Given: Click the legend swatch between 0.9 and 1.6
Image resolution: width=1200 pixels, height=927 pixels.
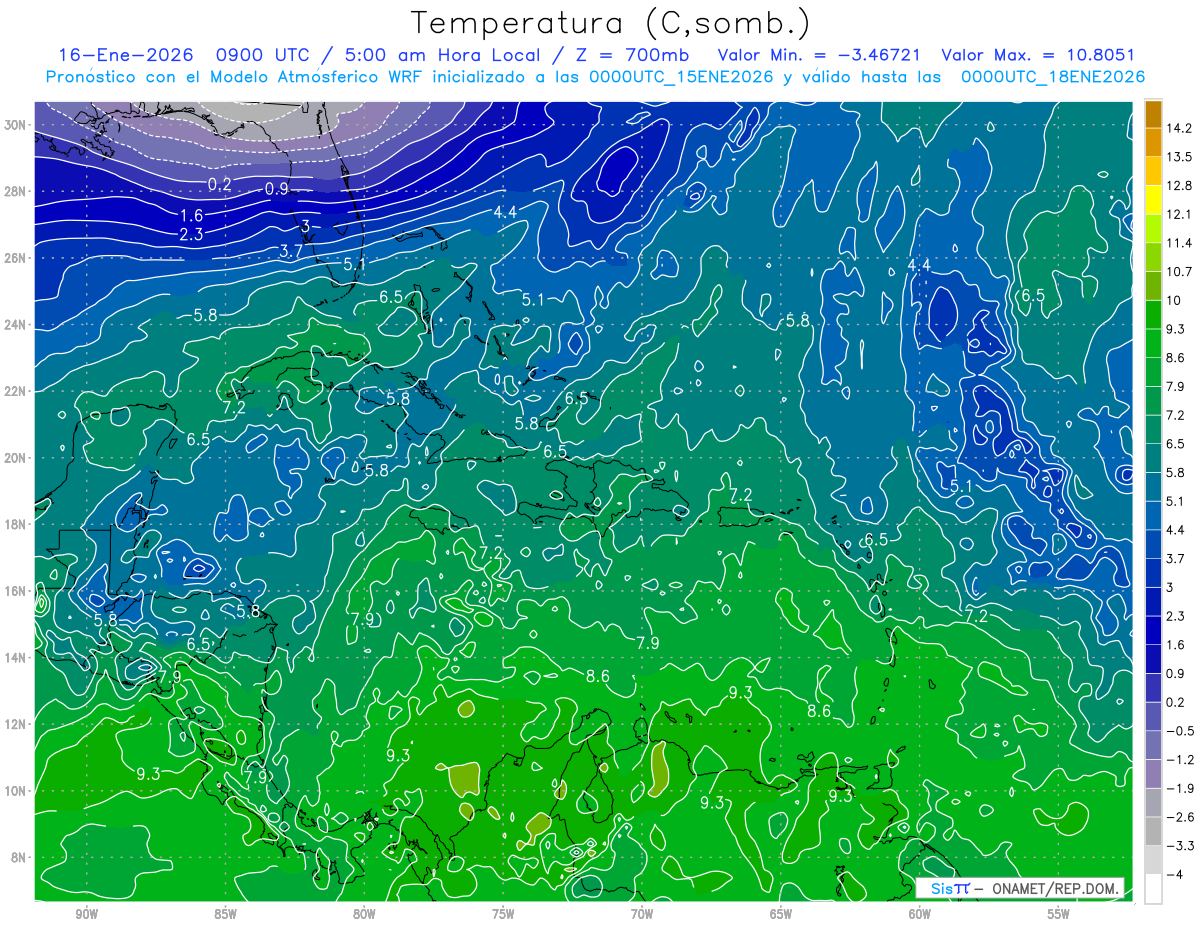Looking at the screenshot, I should pos(1153,659).
